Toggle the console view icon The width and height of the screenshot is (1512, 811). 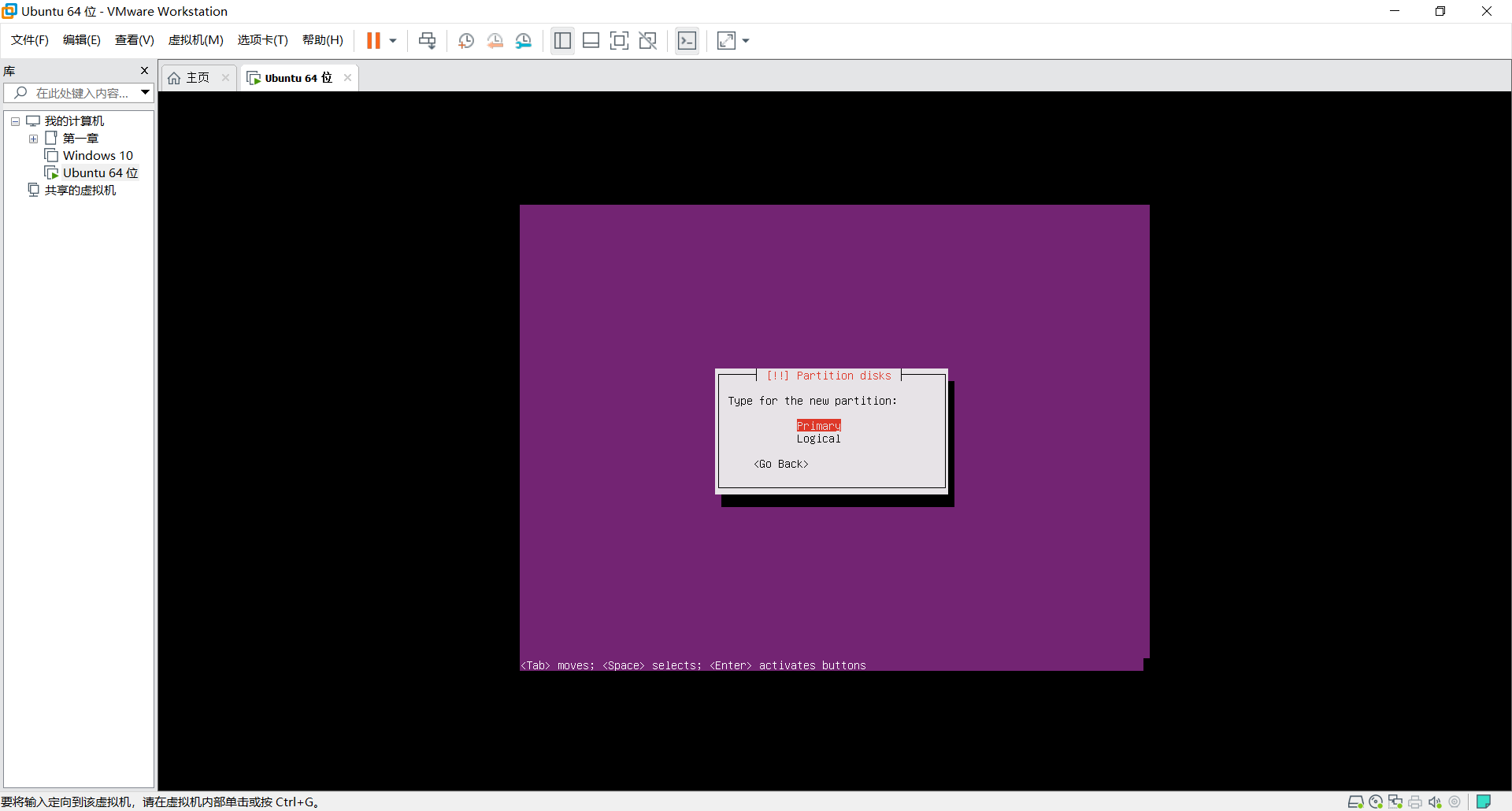(687, 40)
